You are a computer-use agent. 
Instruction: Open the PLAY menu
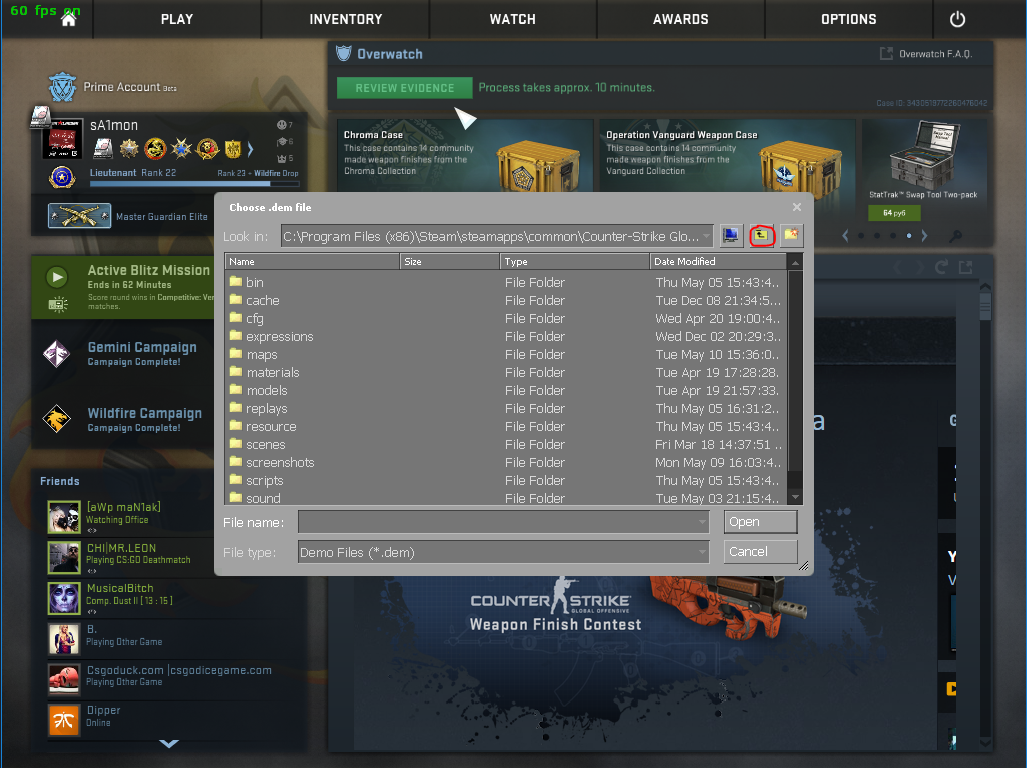[x=177, y=19]
